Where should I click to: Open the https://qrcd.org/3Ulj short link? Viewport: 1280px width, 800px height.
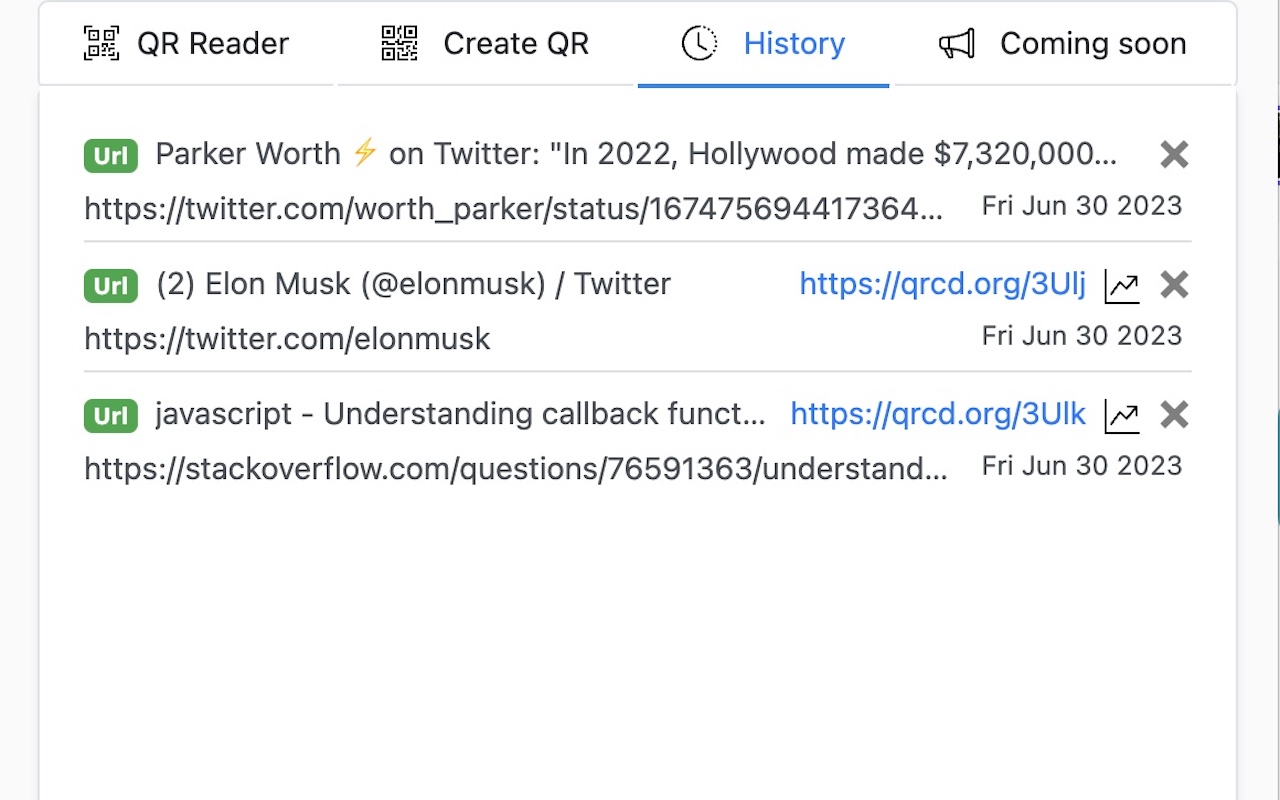(942, 284)
